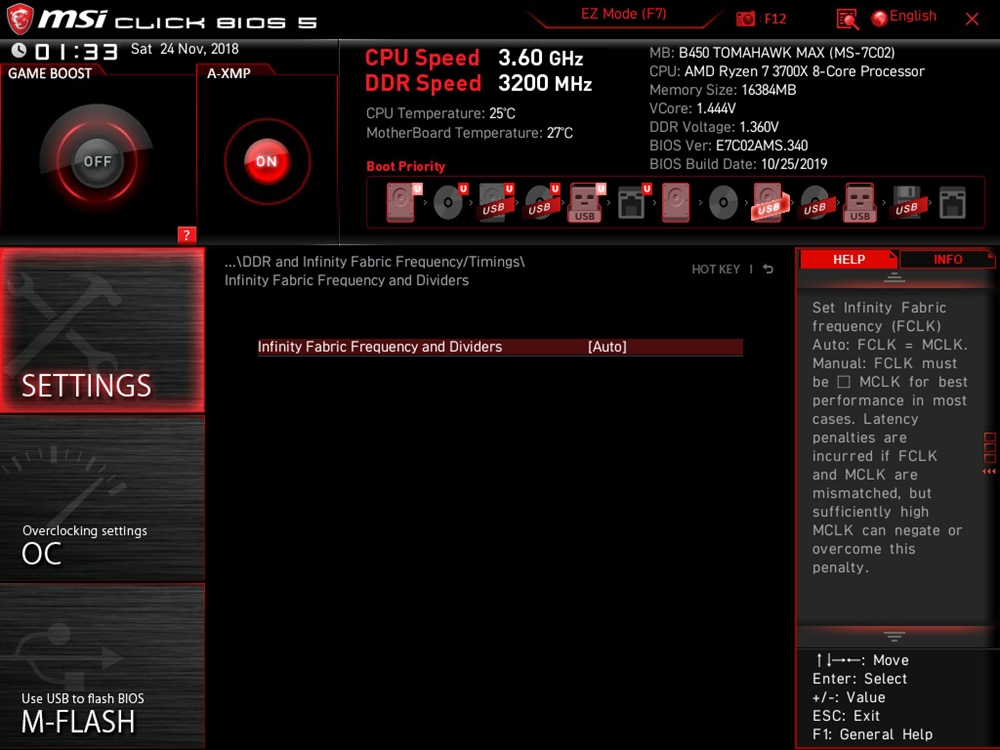Click the BIOS Ver E7C02AMS.340 line
This screenshot has height=750, width=1000.
click(728, 145)
